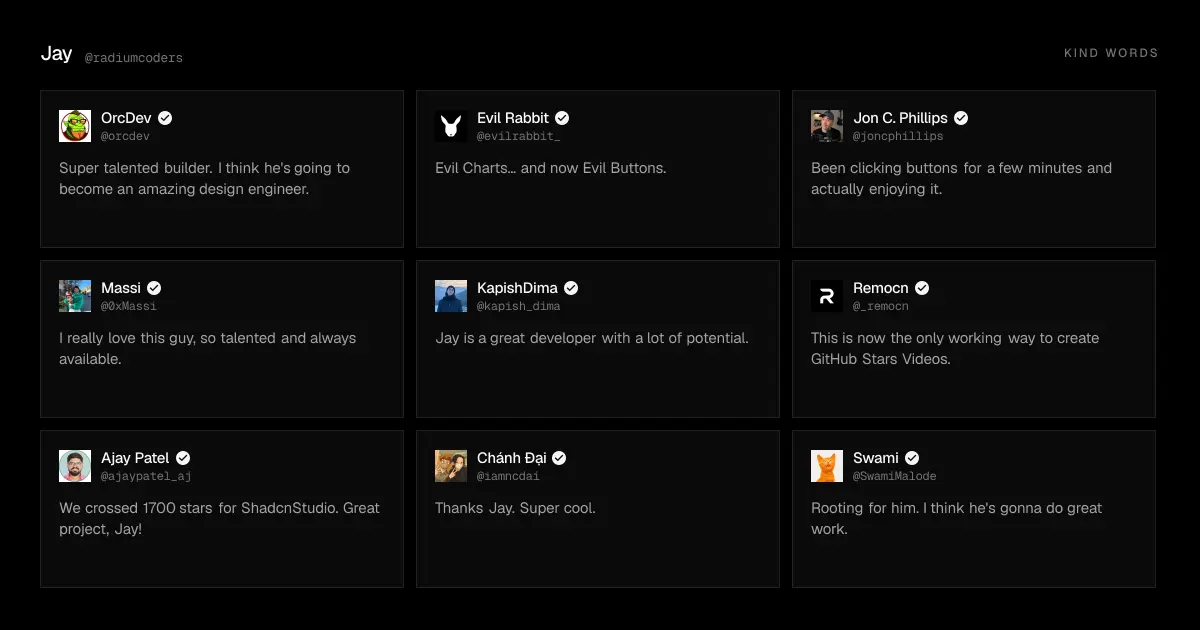1200x630 pixels.
Task: Click the Jay heading at top
Action: click(56, 54)
